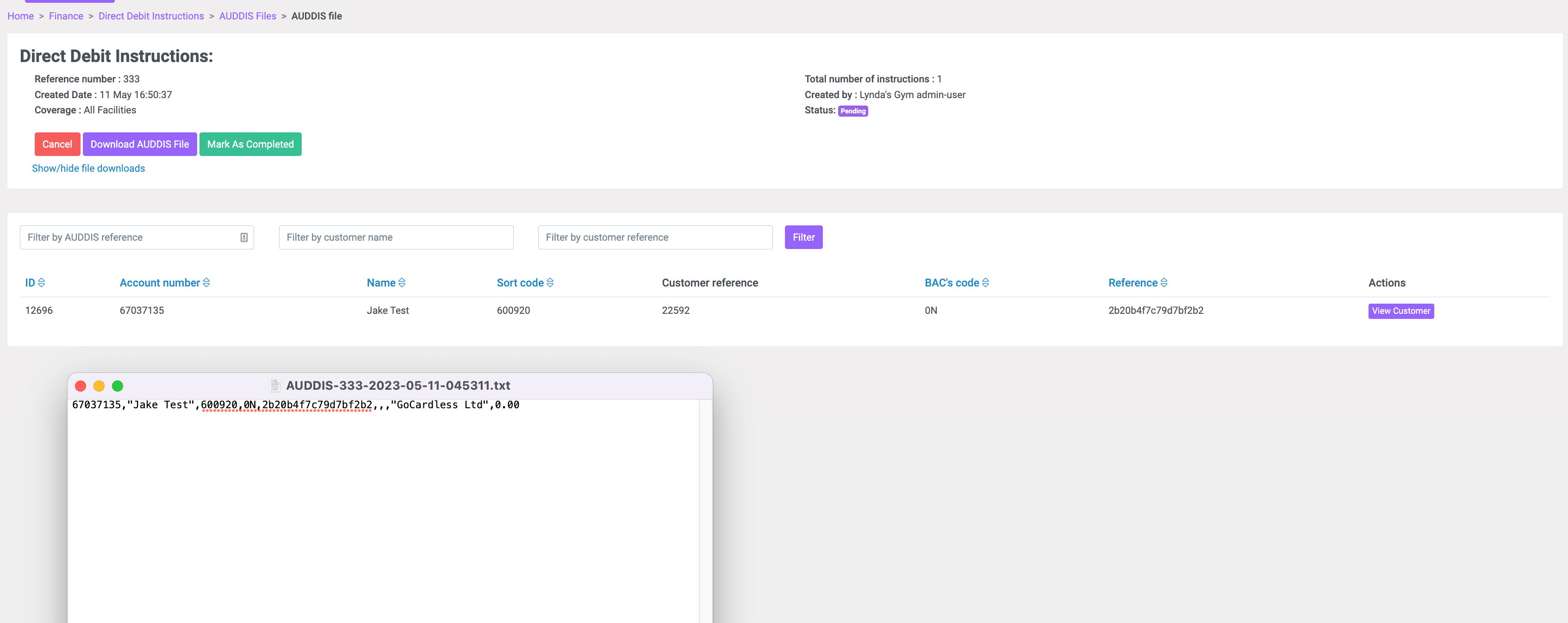Toggle file downloads with Show/hide link

coord(88,168)
